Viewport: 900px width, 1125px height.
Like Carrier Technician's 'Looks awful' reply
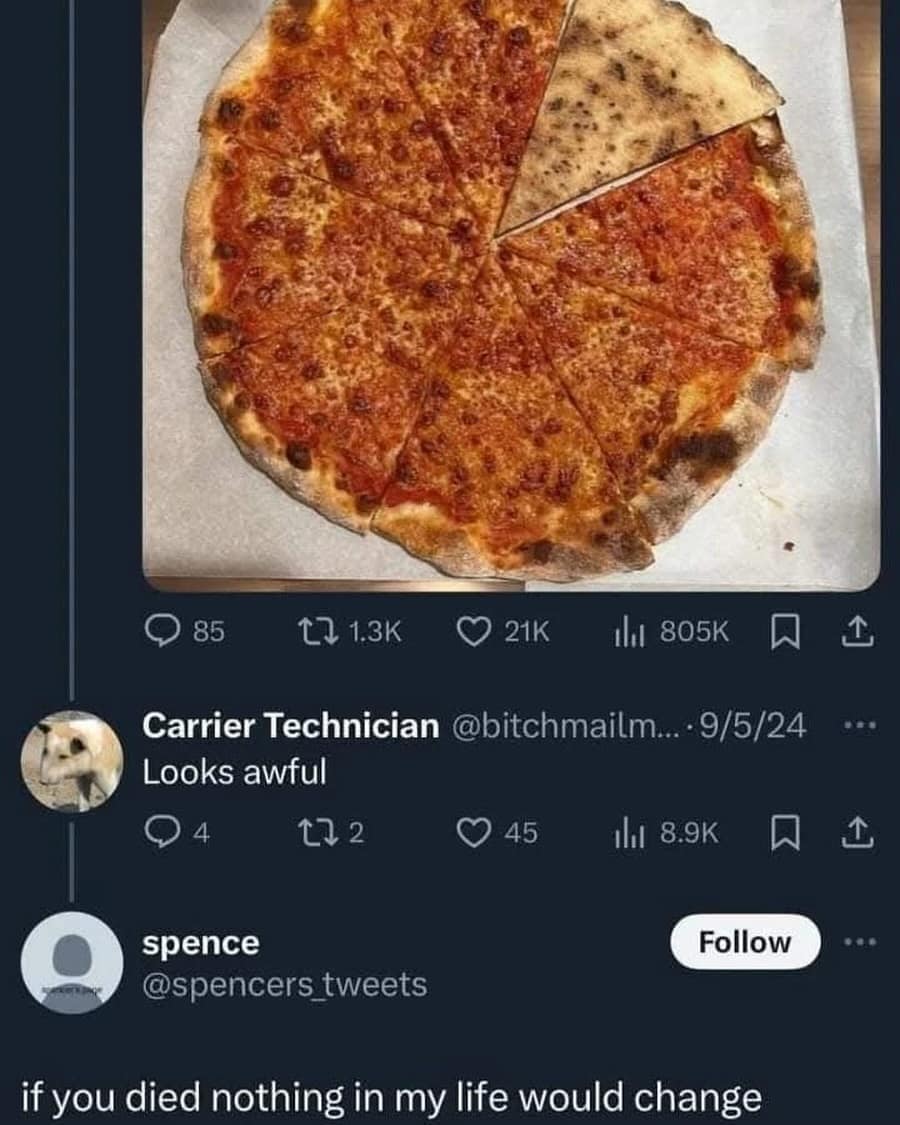click(x=474, y=832)
